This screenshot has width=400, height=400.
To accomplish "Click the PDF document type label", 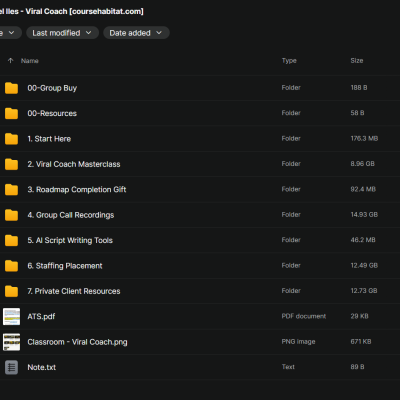I will (304, 316).
